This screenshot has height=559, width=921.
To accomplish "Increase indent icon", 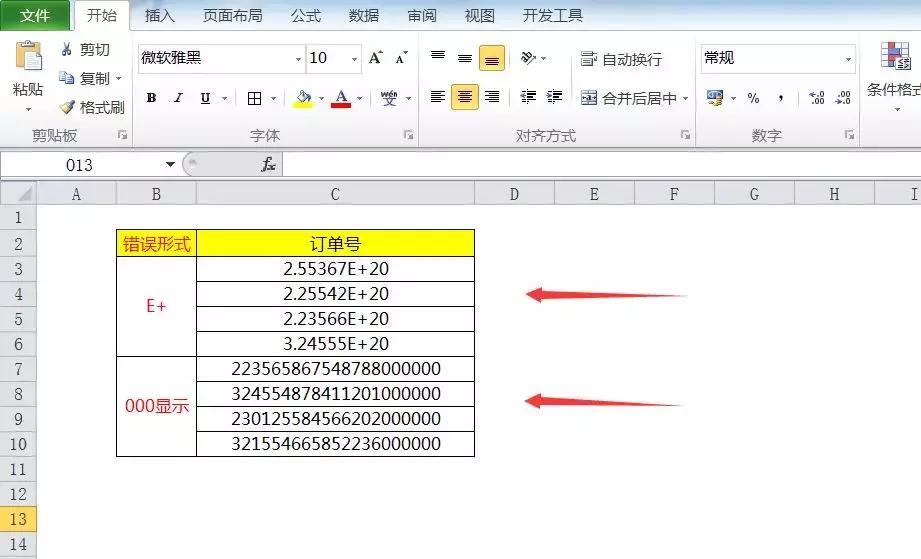I will click(x=554, y=97).
